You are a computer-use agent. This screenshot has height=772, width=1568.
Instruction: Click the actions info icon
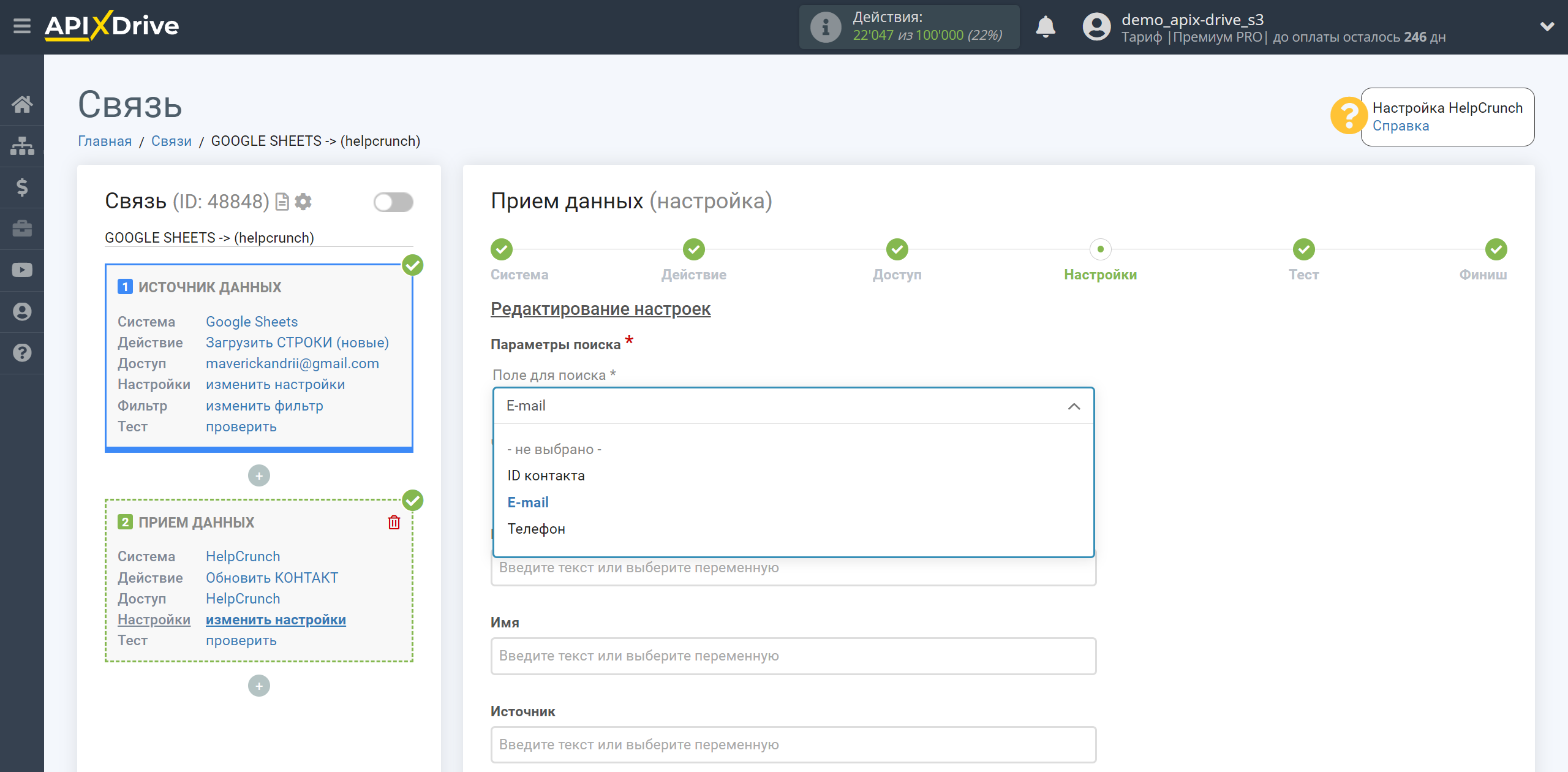click(x=825, y=27)
